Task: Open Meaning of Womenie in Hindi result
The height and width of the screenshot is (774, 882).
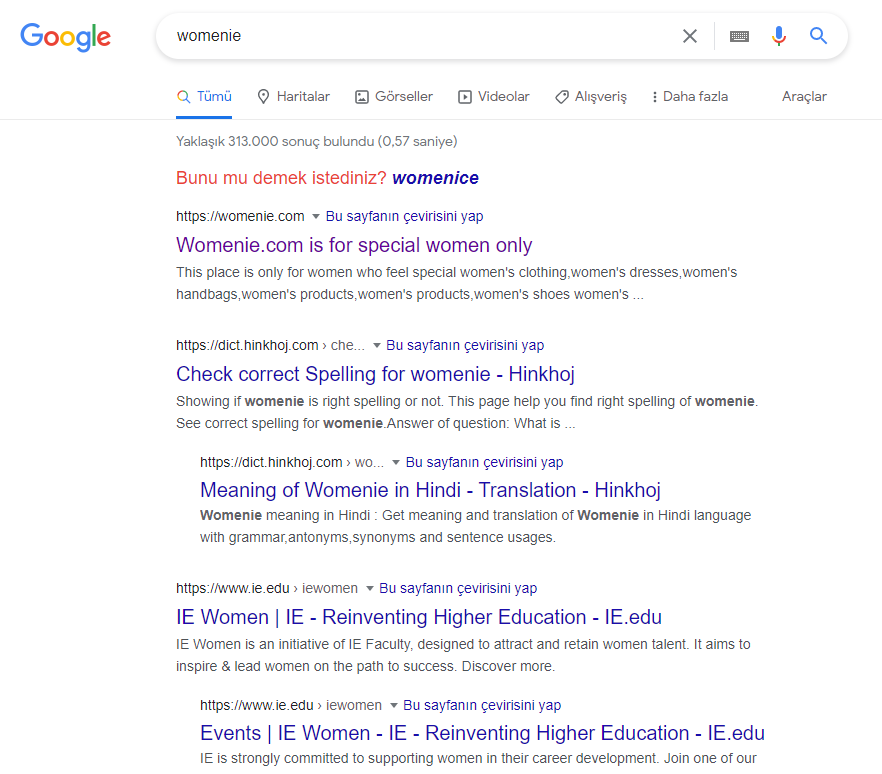Action: click(x=430, y=490)
